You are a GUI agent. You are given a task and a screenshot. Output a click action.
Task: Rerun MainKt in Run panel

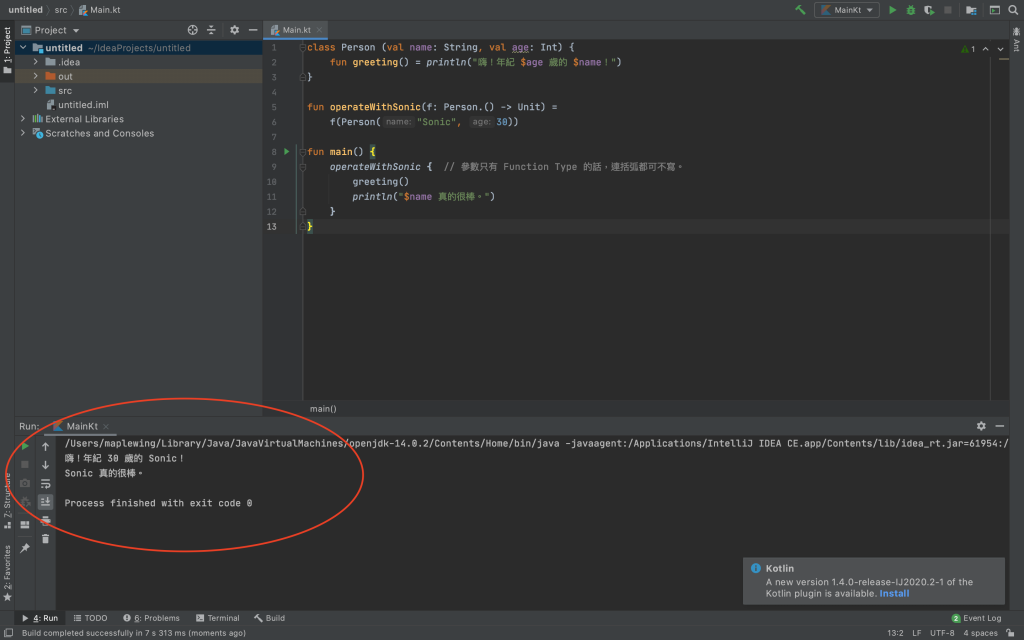25,447
